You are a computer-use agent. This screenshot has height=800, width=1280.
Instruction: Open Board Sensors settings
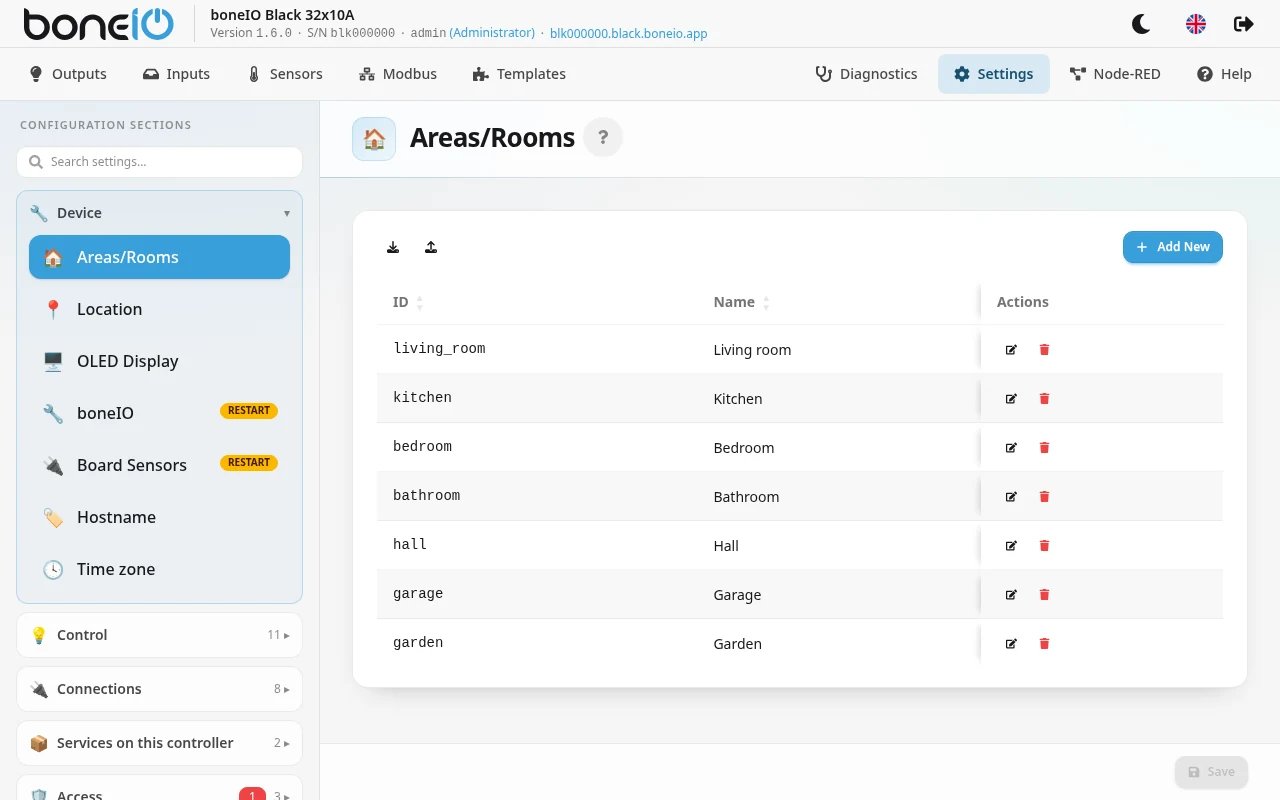159,465
